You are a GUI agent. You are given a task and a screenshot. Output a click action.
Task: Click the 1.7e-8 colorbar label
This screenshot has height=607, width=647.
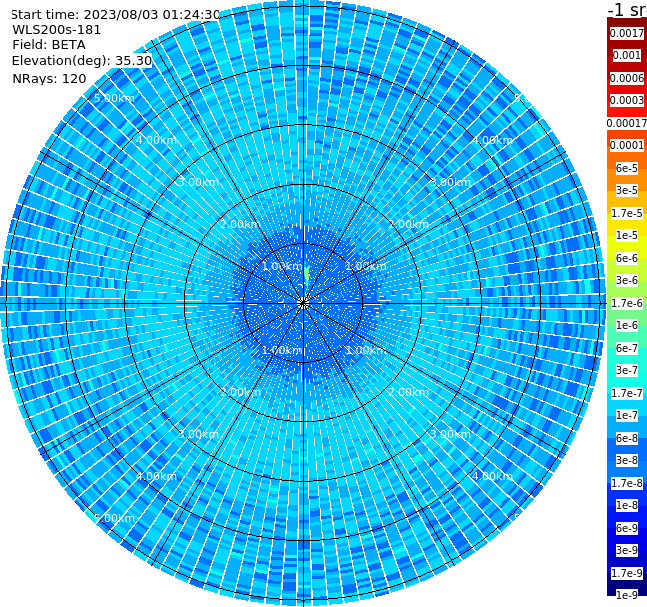[627, 483]
